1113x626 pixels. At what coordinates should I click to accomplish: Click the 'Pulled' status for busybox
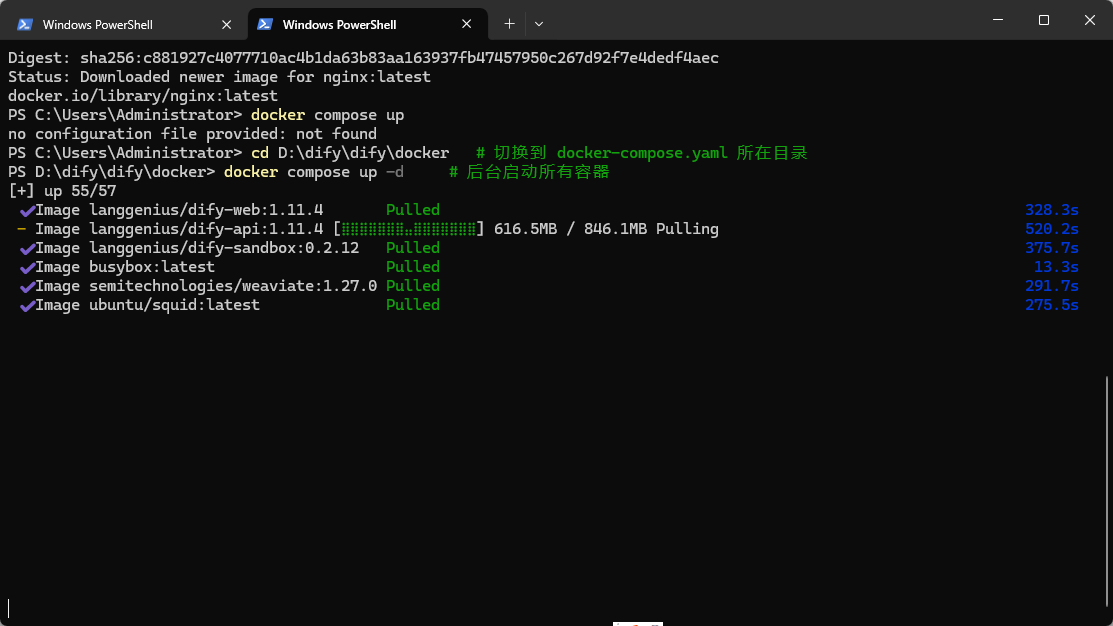413,267
